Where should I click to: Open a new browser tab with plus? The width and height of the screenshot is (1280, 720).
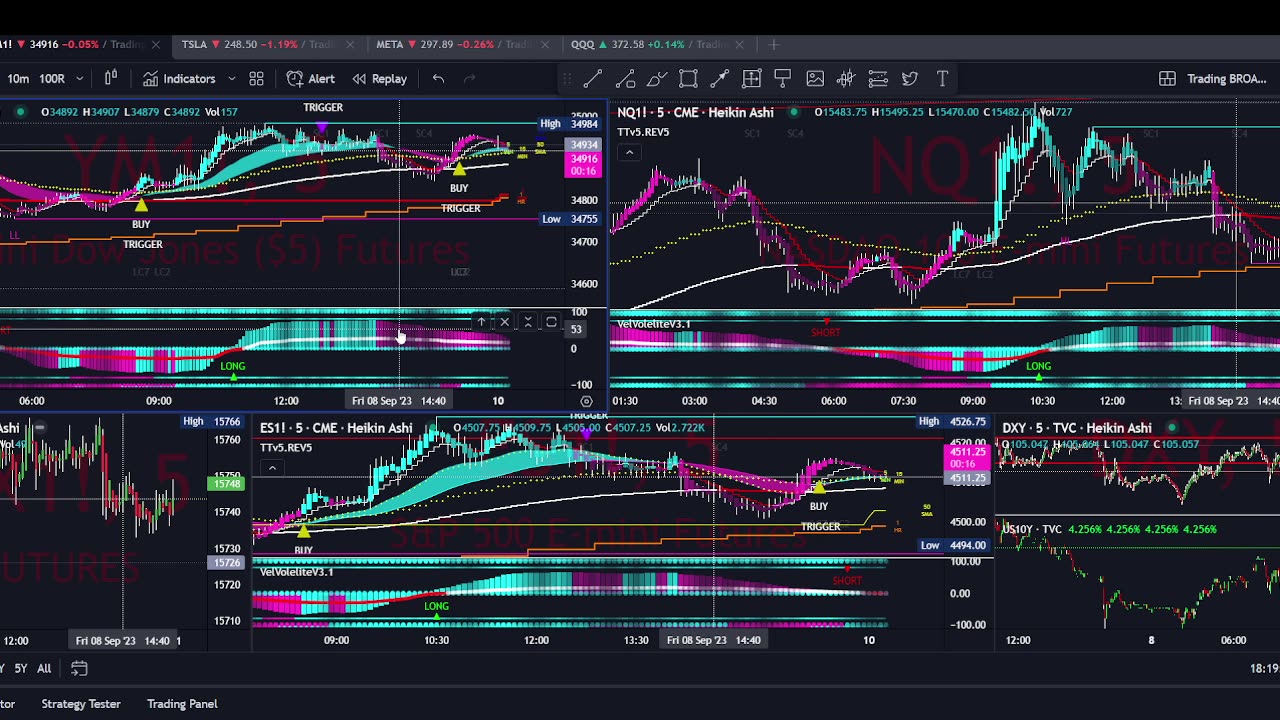(x=774, y=44)
